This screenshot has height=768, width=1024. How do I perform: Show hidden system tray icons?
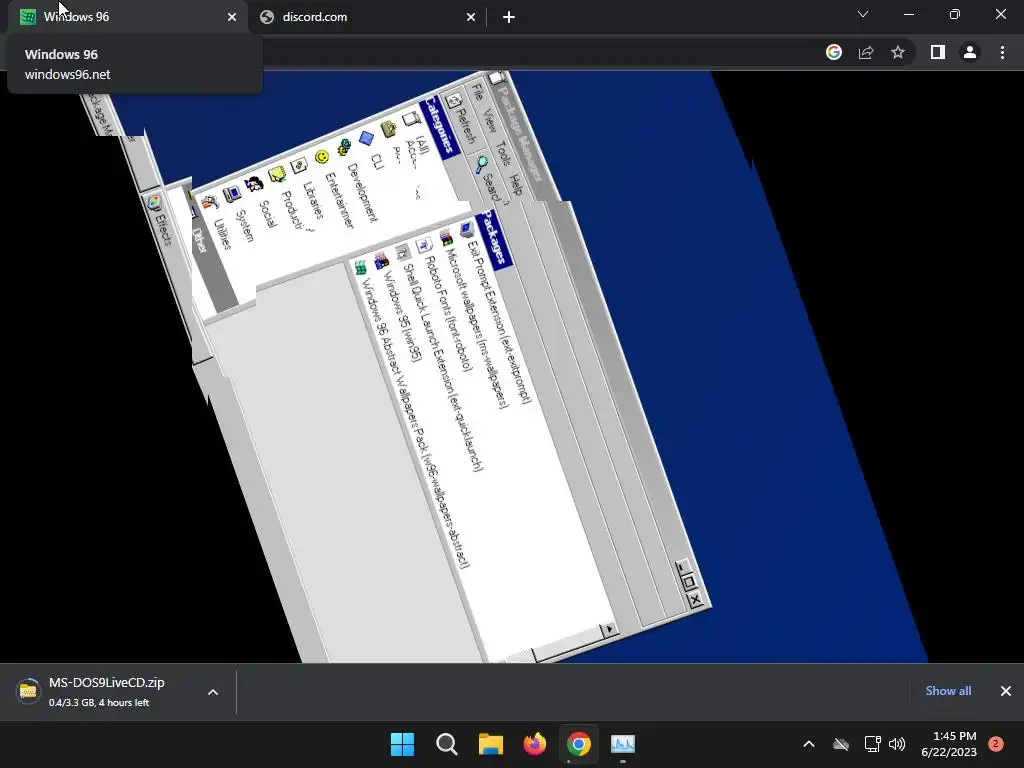pyautogui.click(x=808, y=744)
